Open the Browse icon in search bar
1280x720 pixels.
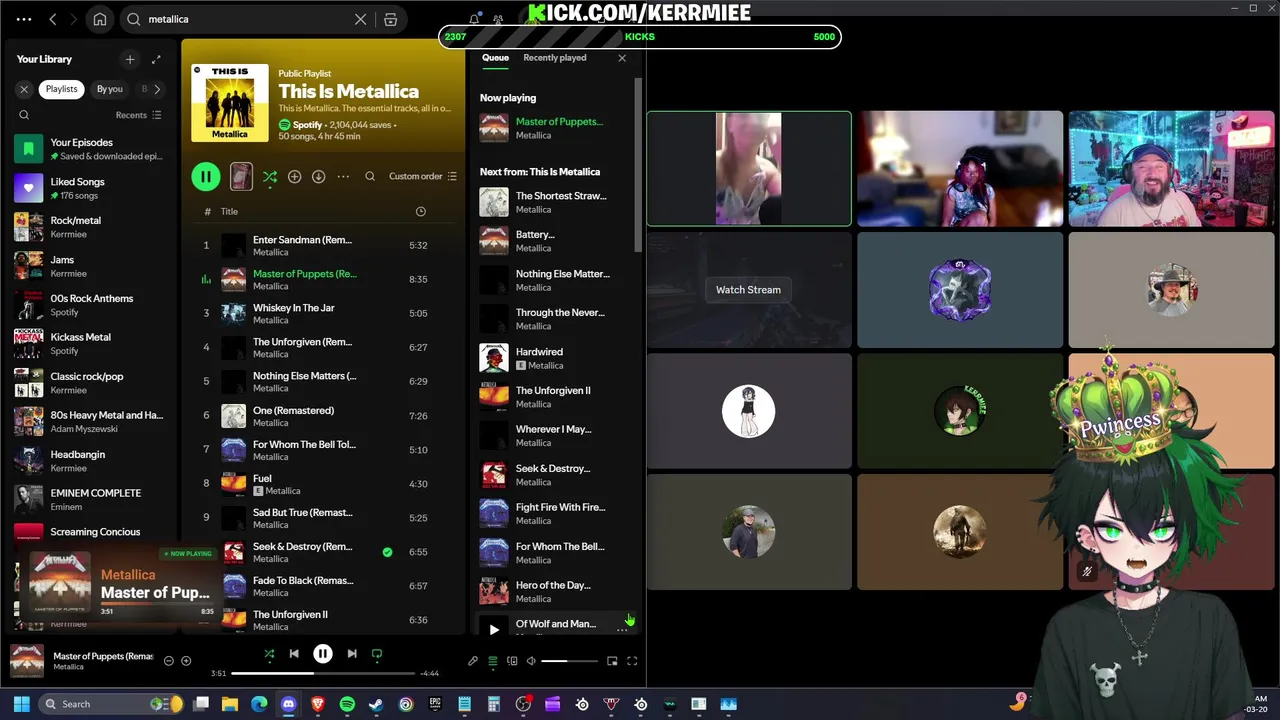tap(391, 19)
